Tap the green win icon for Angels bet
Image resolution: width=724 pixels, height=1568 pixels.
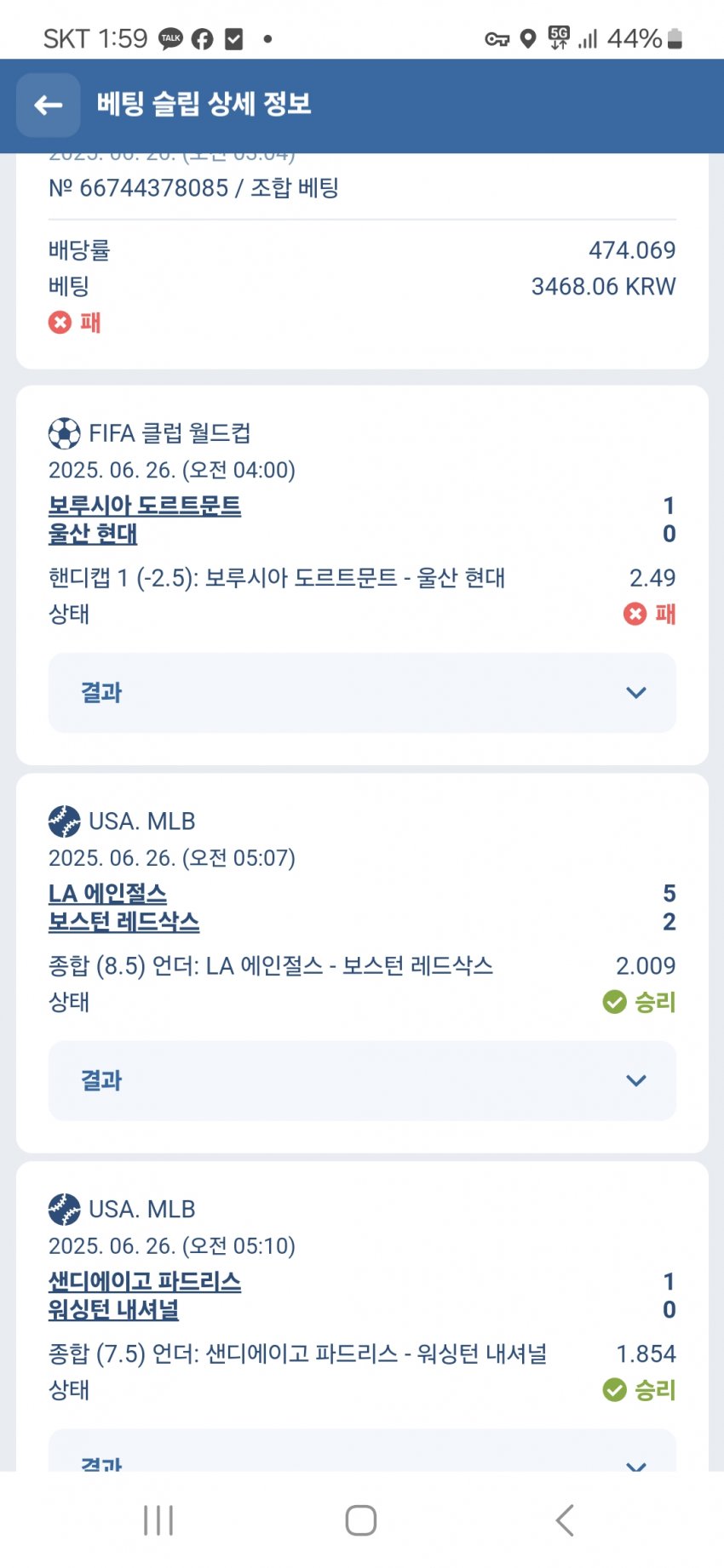[x=614, y=1002]
